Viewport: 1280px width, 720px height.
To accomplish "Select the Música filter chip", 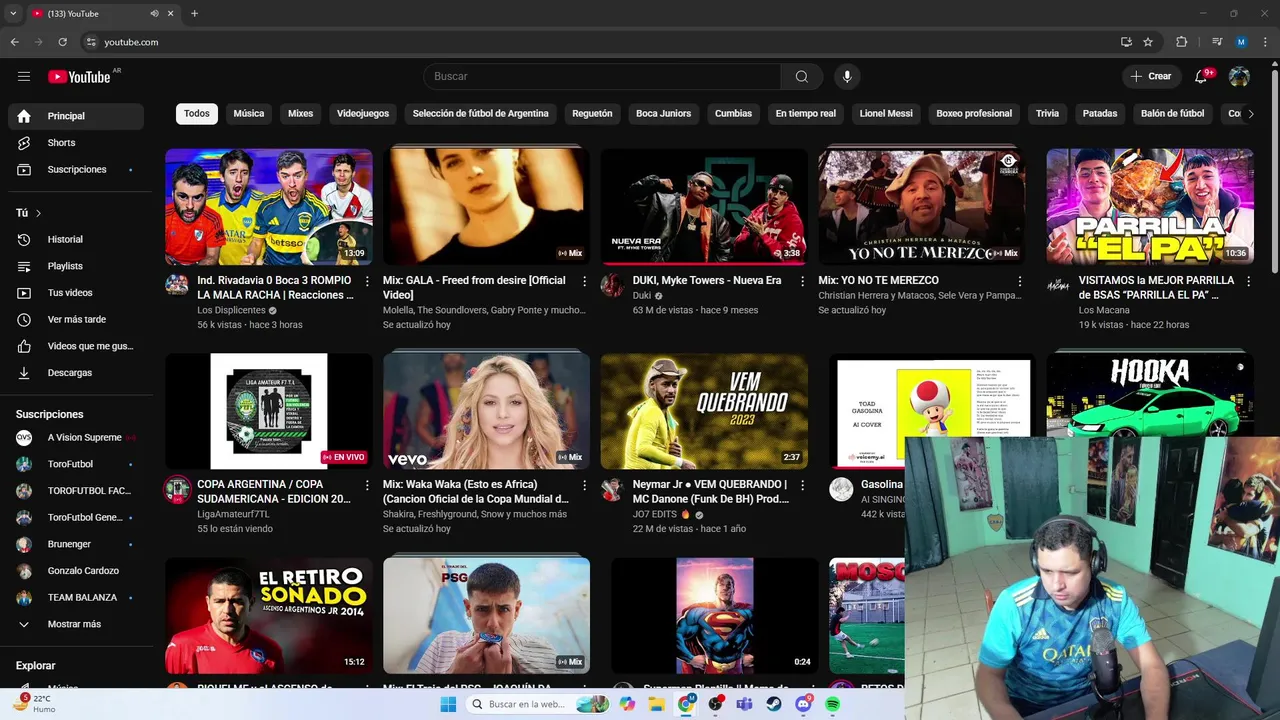I will (x=249, y=114).
